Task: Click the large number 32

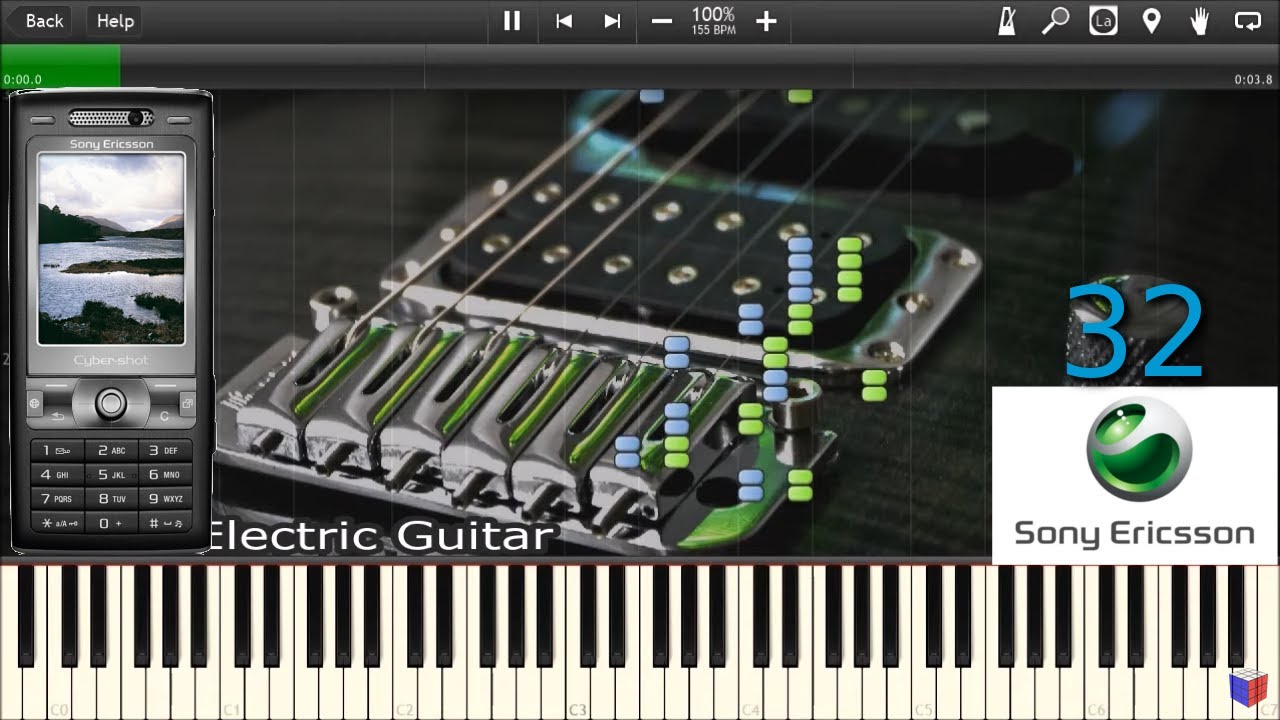Action: (1135, 332)
